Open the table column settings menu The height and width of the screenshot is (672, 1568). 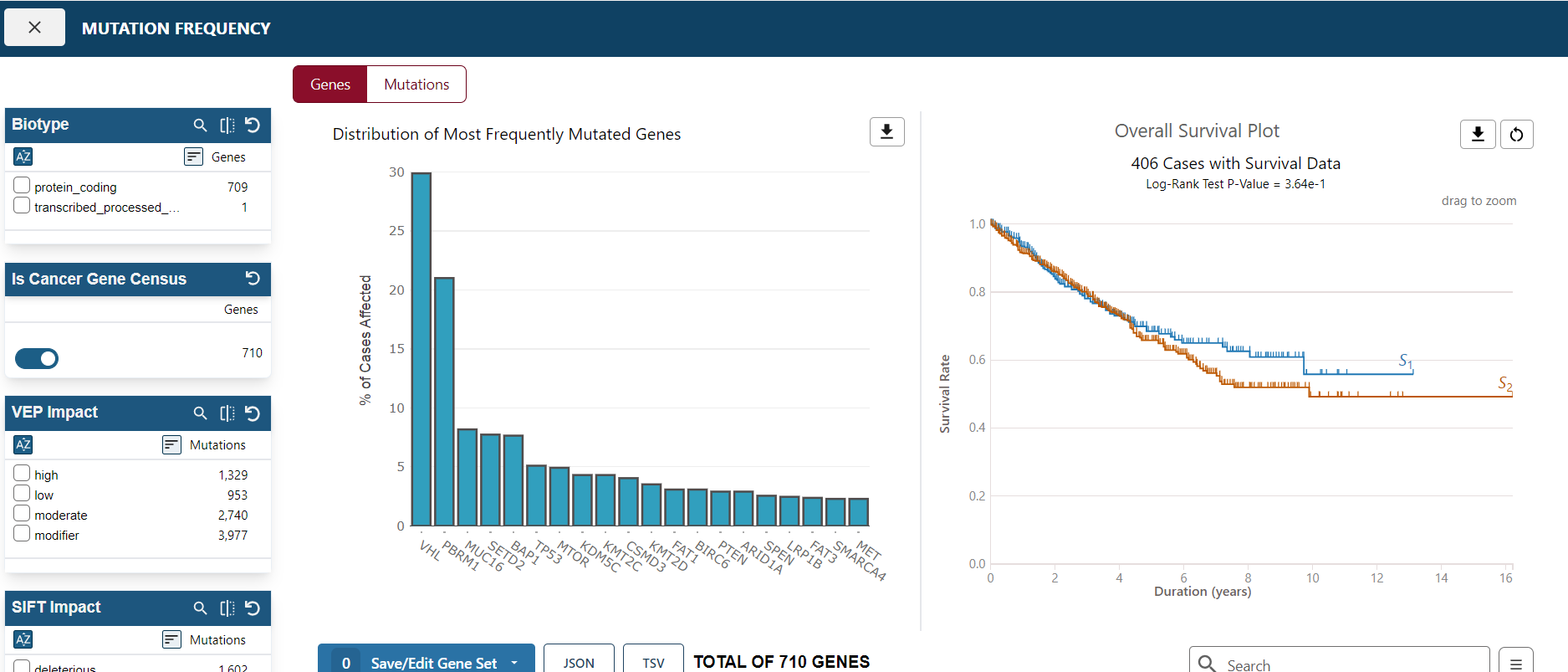click(1515, 663)
